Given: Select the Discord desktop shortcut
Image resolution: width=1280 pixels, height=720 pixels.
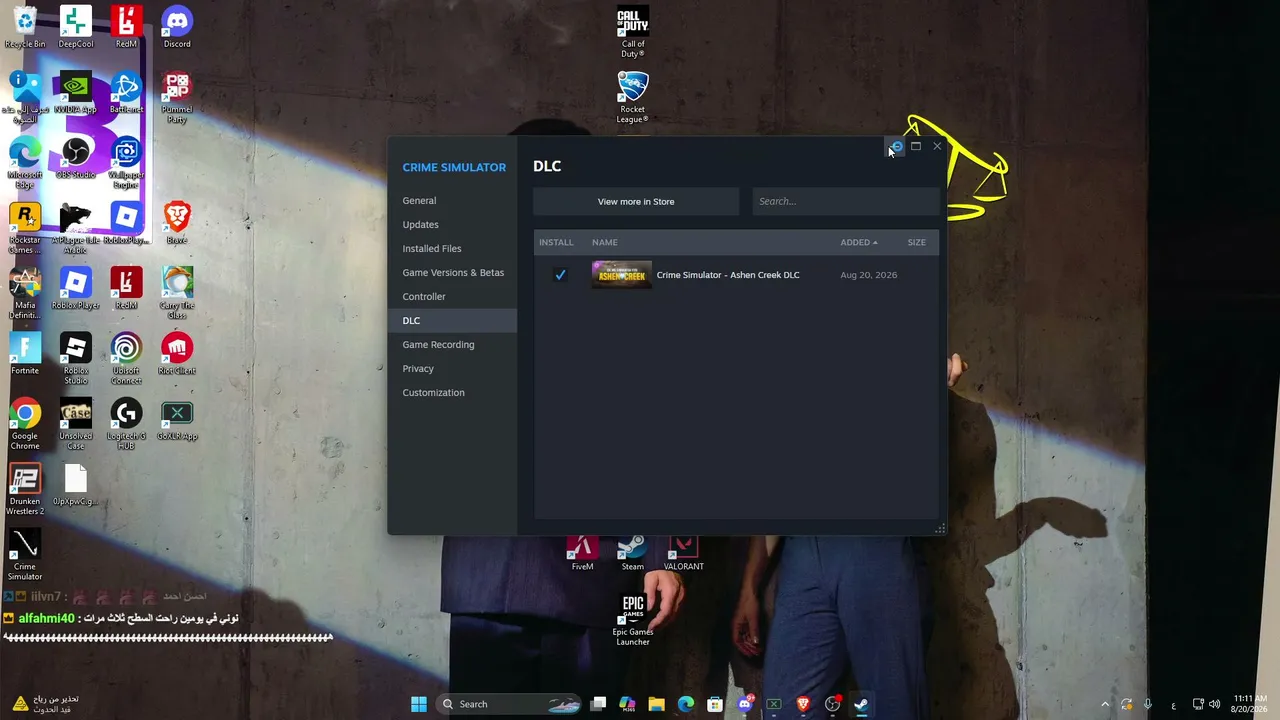Looking at the screenshot, I should point(177,27).
